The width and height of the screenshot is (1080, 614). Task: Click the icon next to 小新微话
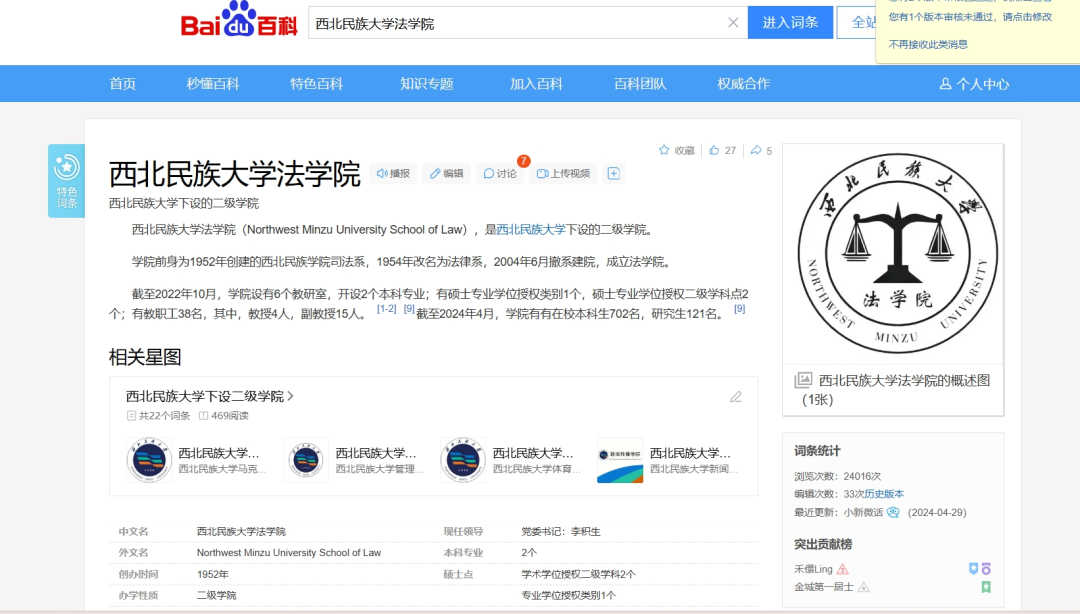[893, 513]
